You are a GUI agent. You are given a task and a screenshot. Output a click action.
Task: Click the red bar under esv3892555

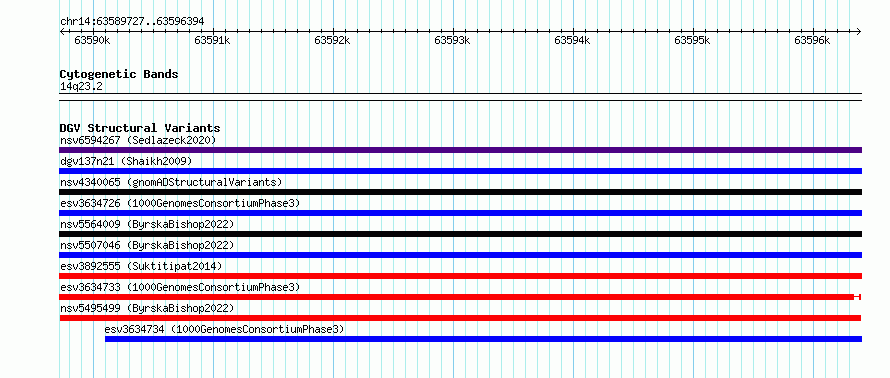[460, 276]
